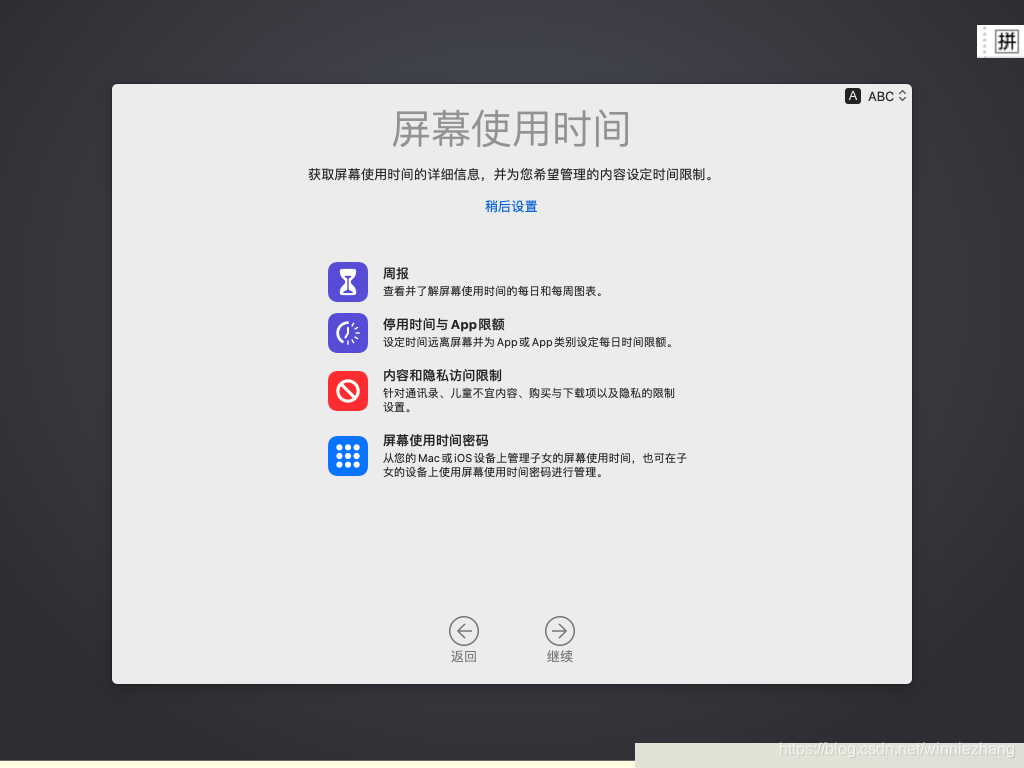
Task: Click the description 查看并了解屏幕使用时间的每日和每周图表
Action: coord(494,291)
